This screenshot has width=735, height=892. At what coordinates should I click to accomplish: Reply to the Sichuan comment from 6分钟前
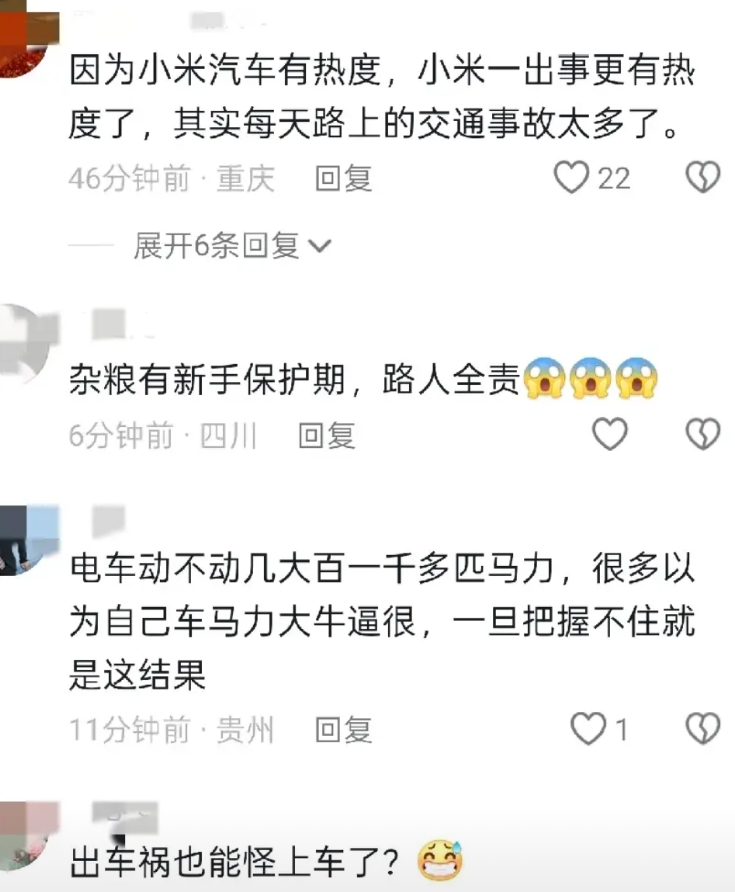click(327, 435)
